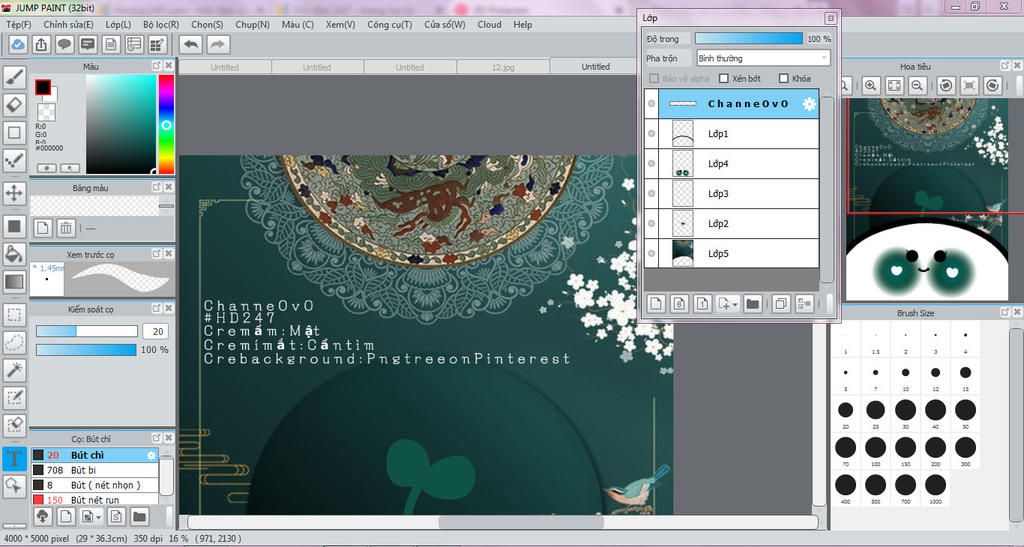Undock the Kiểm soát cọ panel
The height and width of the screenshot is (547, 1024).
(157, 309)
